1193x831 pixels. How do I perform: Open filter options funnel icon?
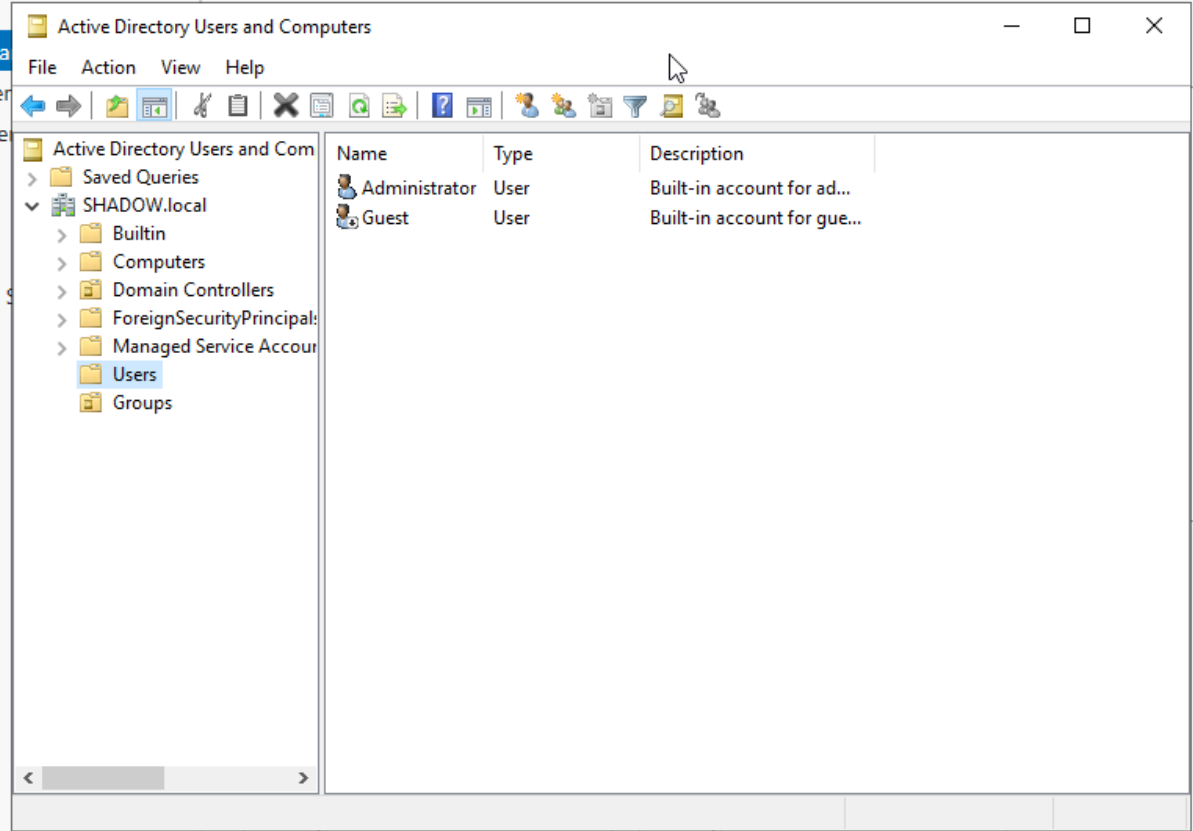(x=635, y=106)
